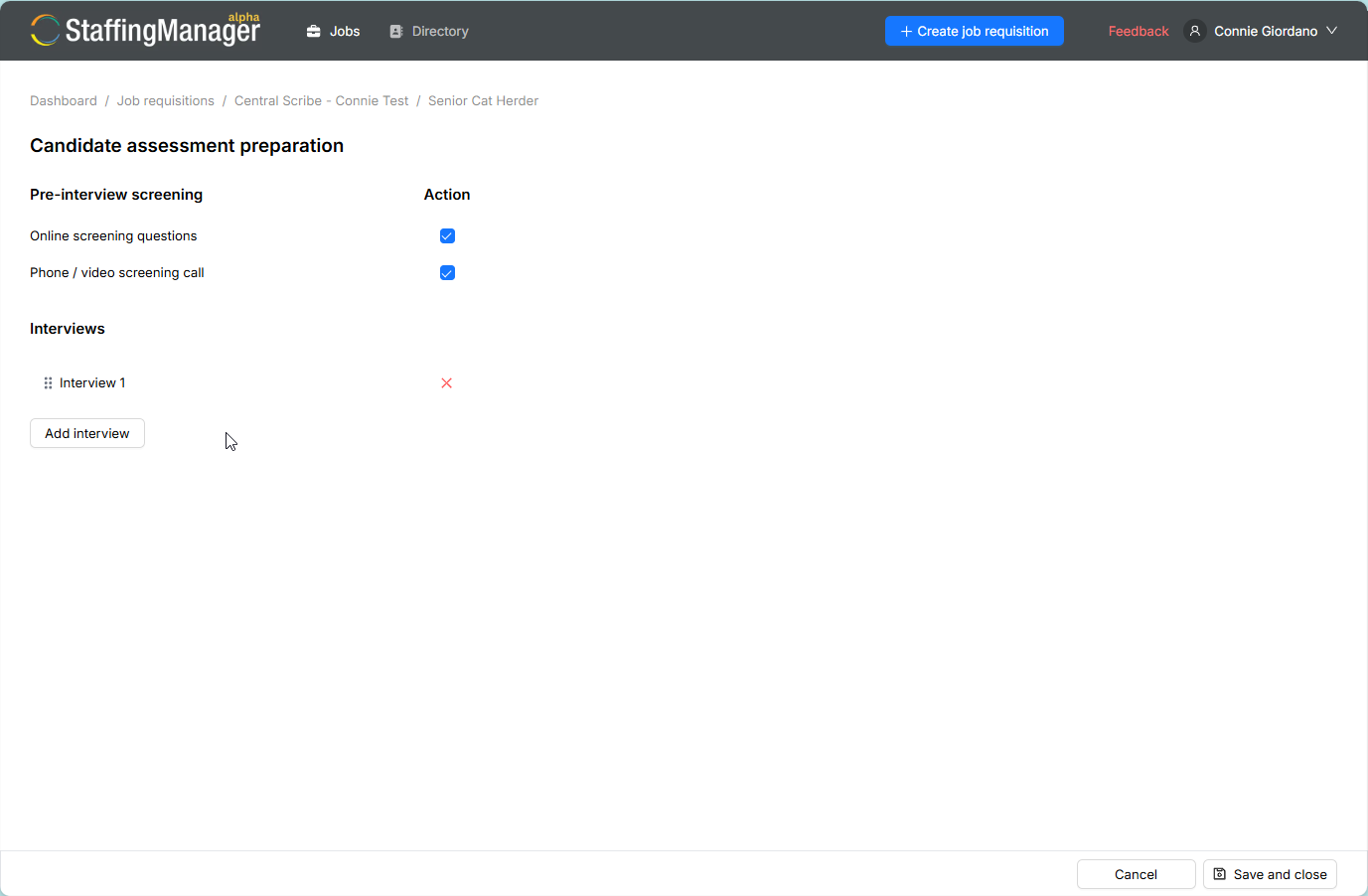
Task: Click the Candidate assessment preparation heading
Action: (x=187, y=145)
